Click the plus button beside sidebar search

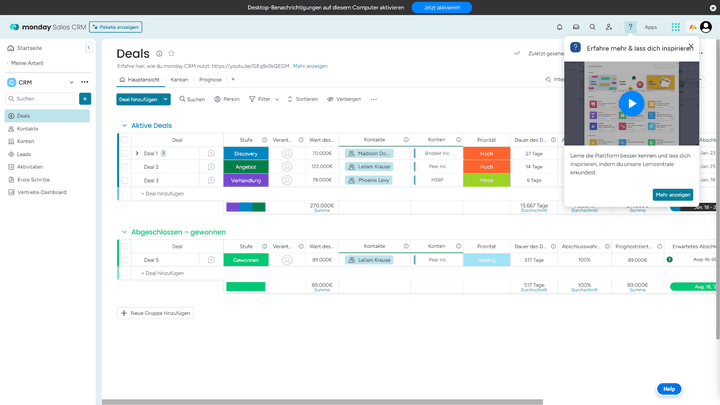85,99
